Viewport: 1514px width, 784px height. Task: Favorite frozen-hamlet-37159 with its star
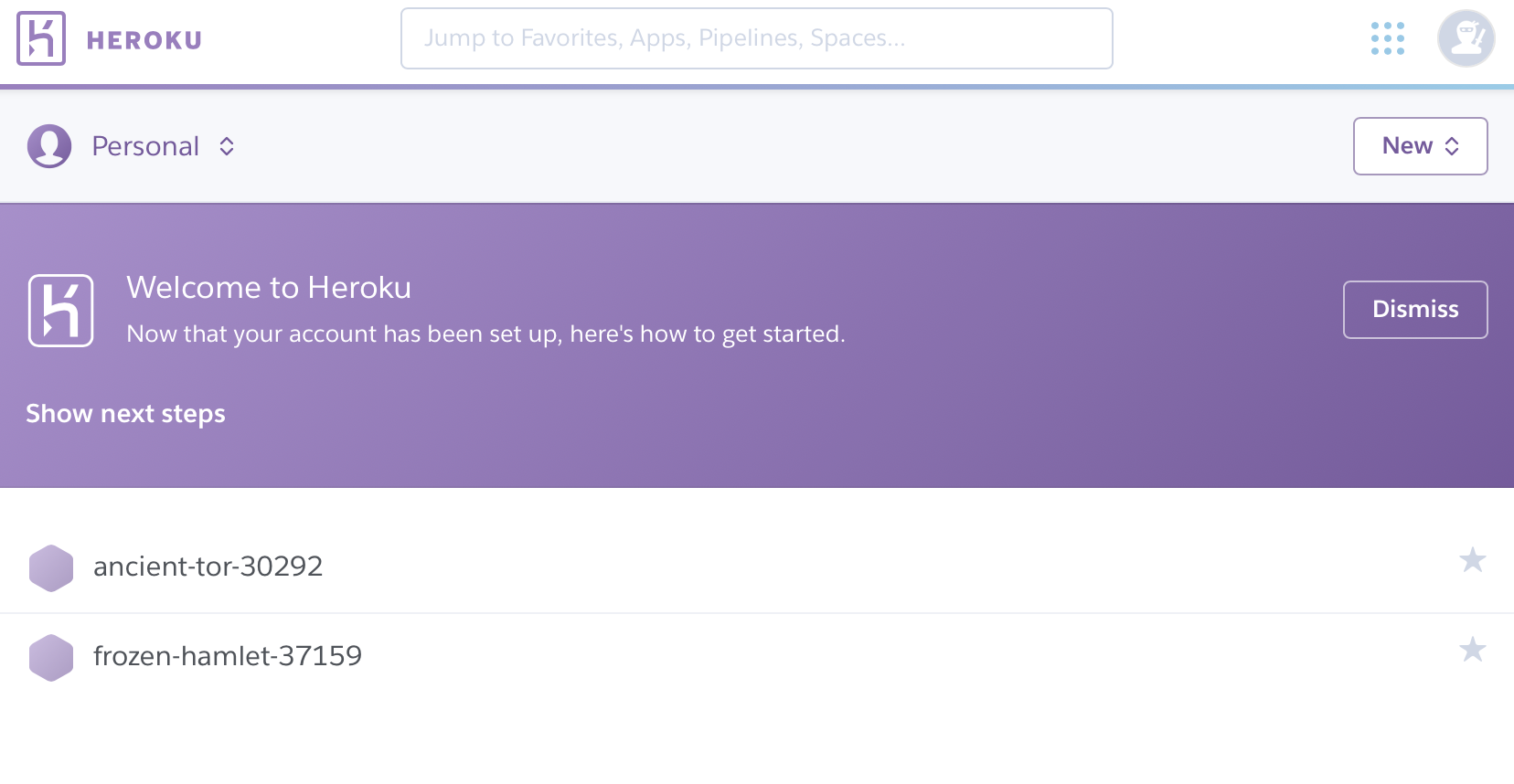point(1472,649)
